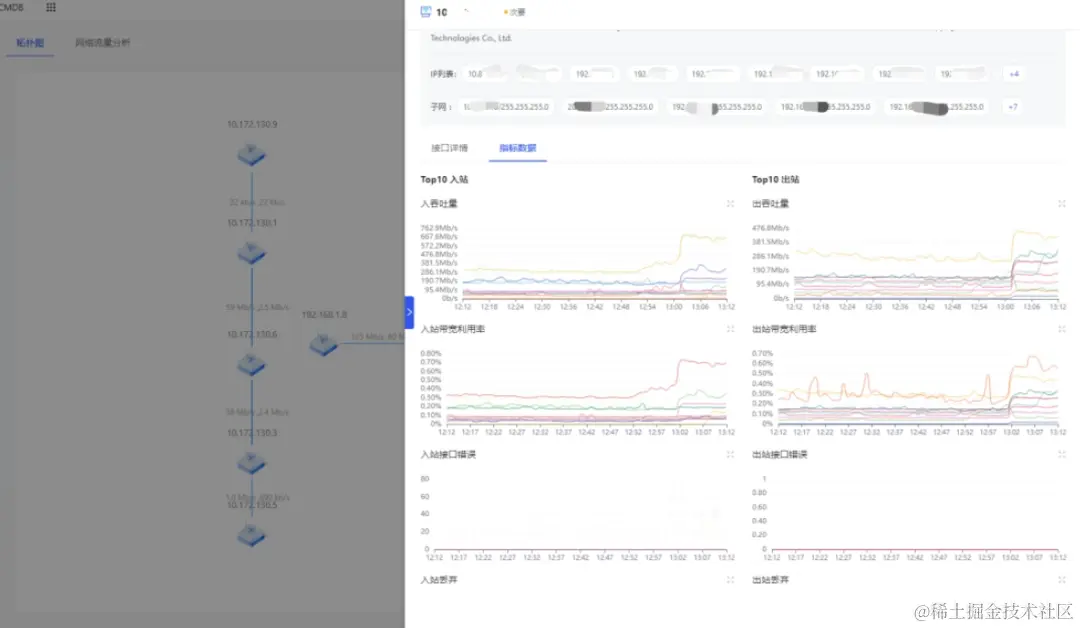Expand the 出站带宽利用率 chart to fullscreen

click(x=1061, y=329)
